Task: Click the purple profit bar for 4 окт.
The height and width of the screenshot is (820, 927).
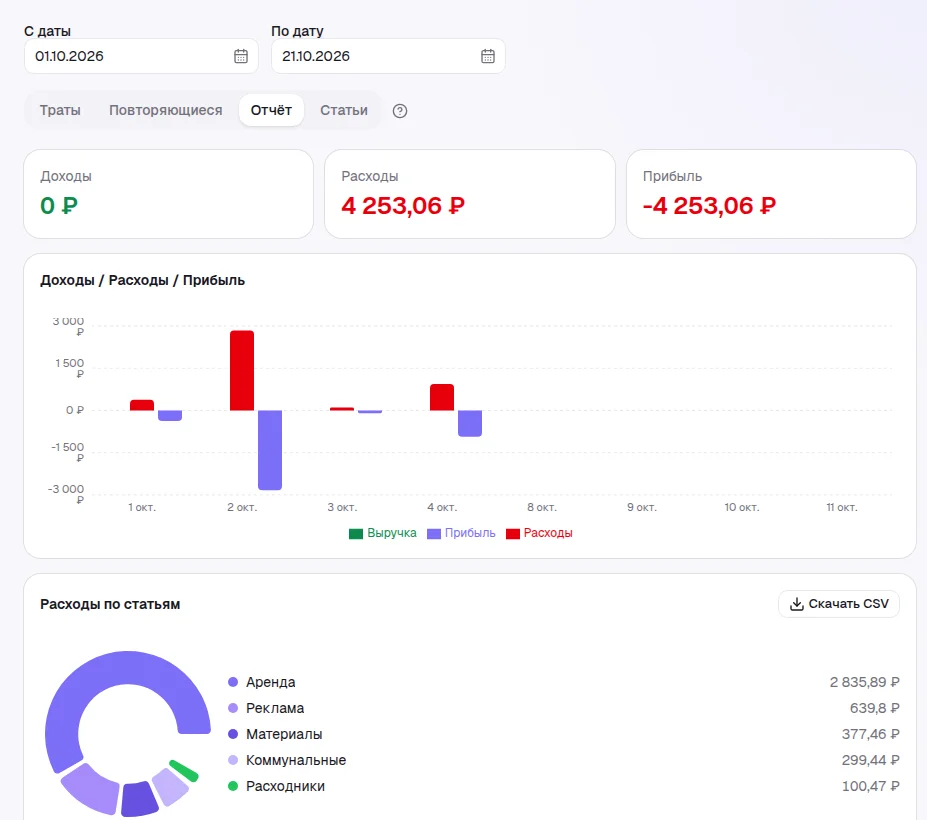Action: coord(470,423)
